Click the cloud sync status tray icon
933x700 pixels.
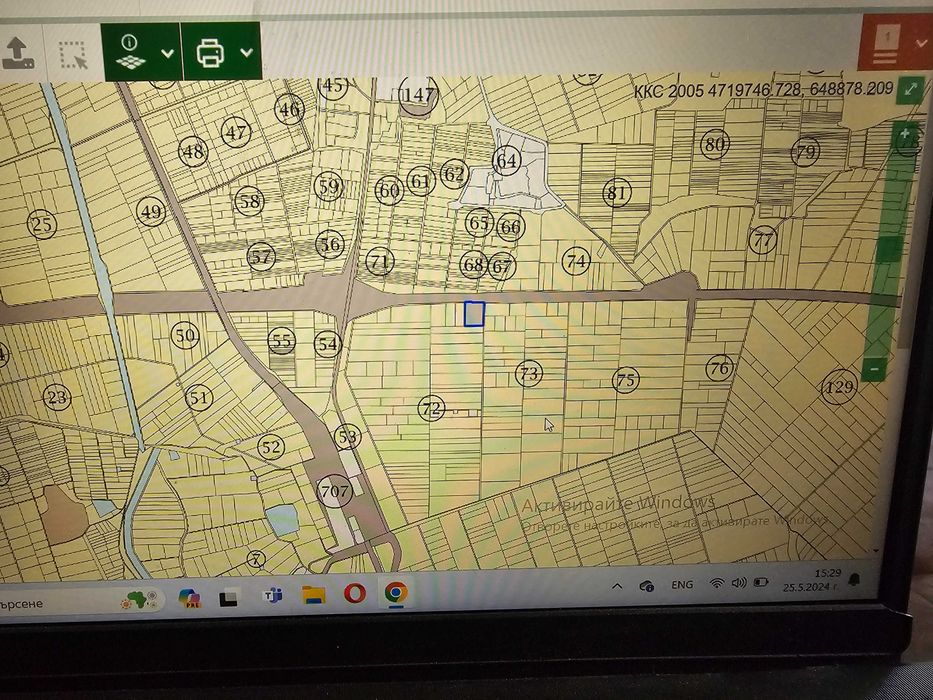[647, 586]
